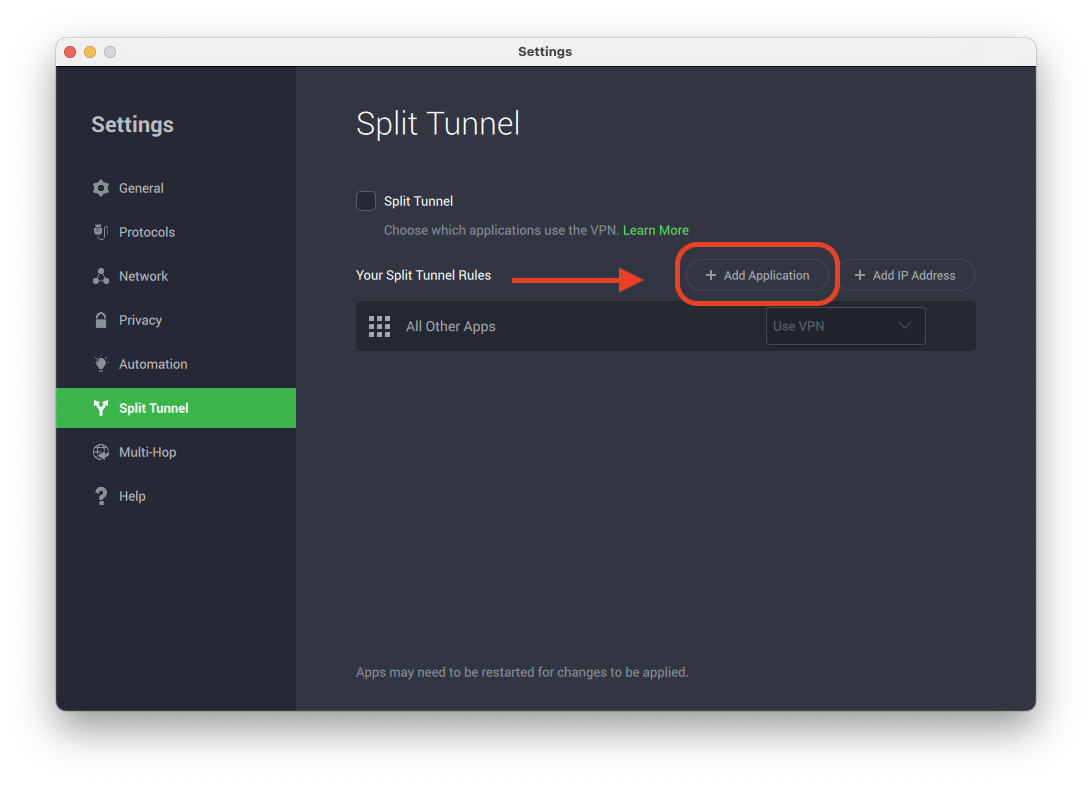This screenshot has height=785, width=1092.
Task: Click the Network nodes icon
Action: (101, 276)
